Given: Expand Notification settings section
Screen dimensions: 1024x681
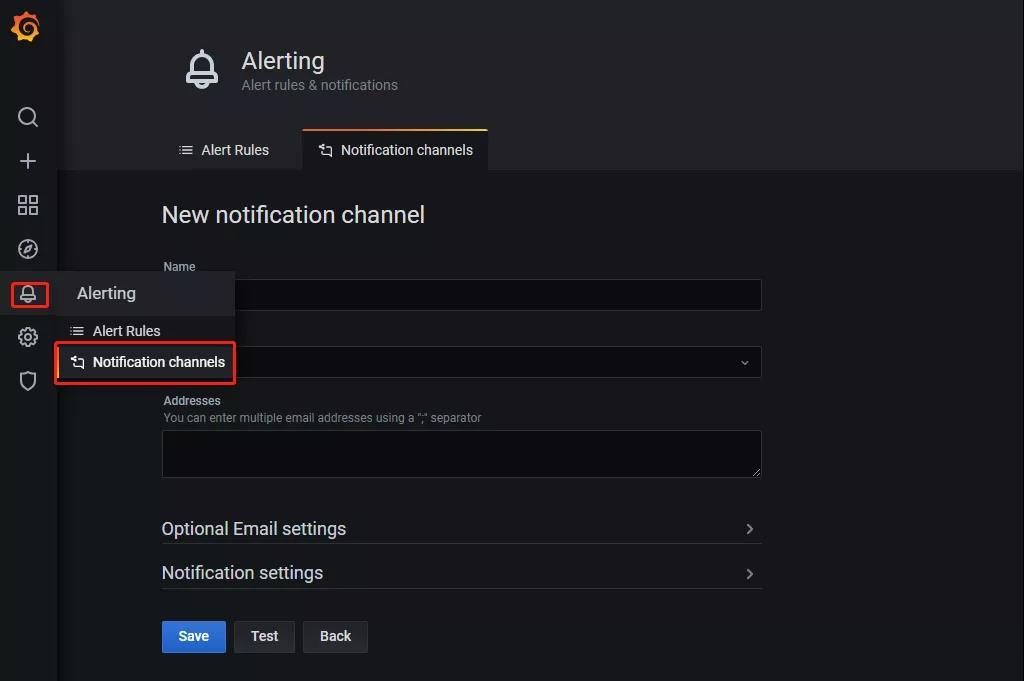Looking at the screenshot, I should click(461, 573).
